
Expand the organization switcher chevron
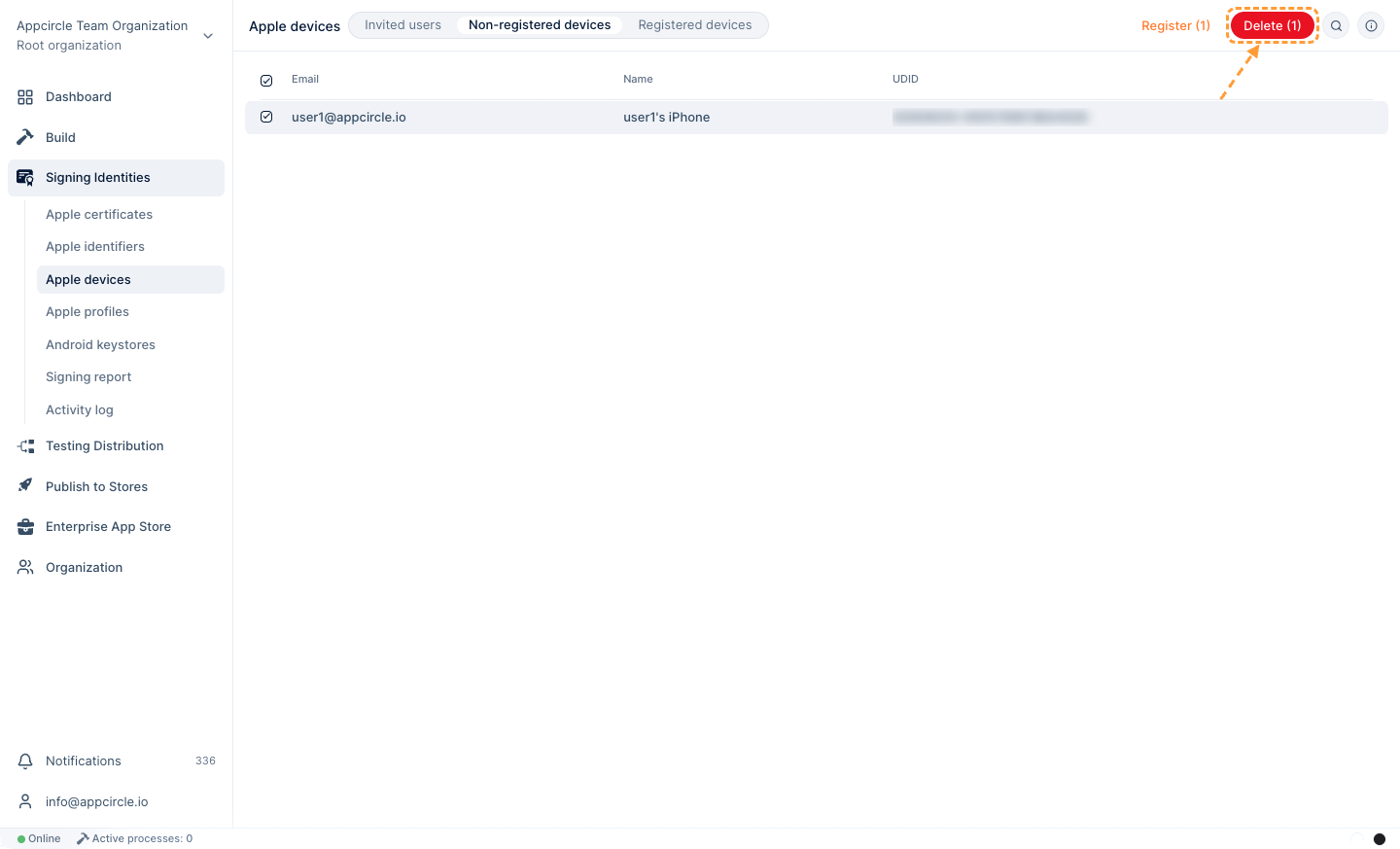coord(208,36)
